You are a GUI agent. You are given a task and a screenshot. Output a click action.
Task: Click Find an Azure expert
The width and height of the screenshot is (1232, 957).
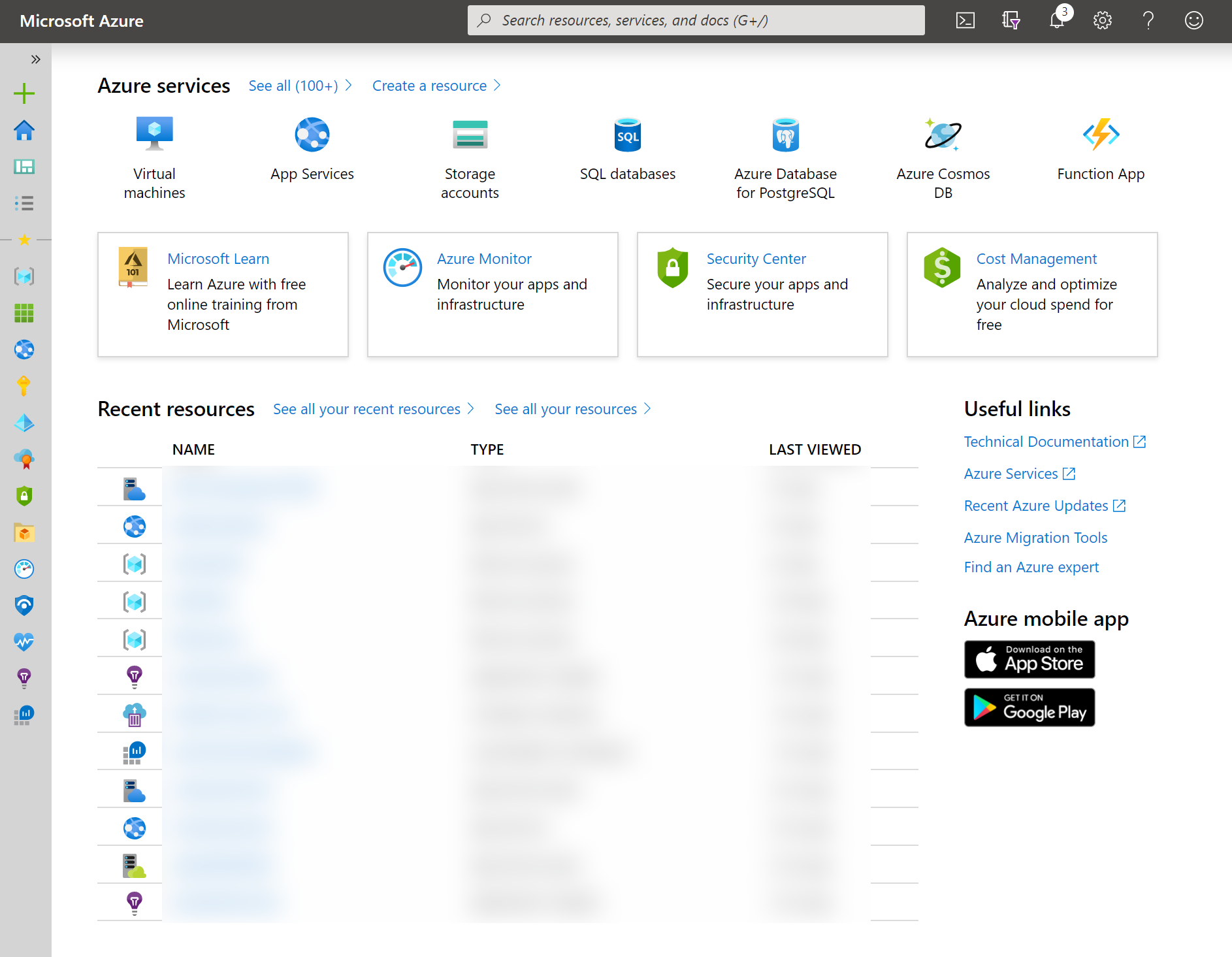pyautogui.click(x=1031, y=567)
